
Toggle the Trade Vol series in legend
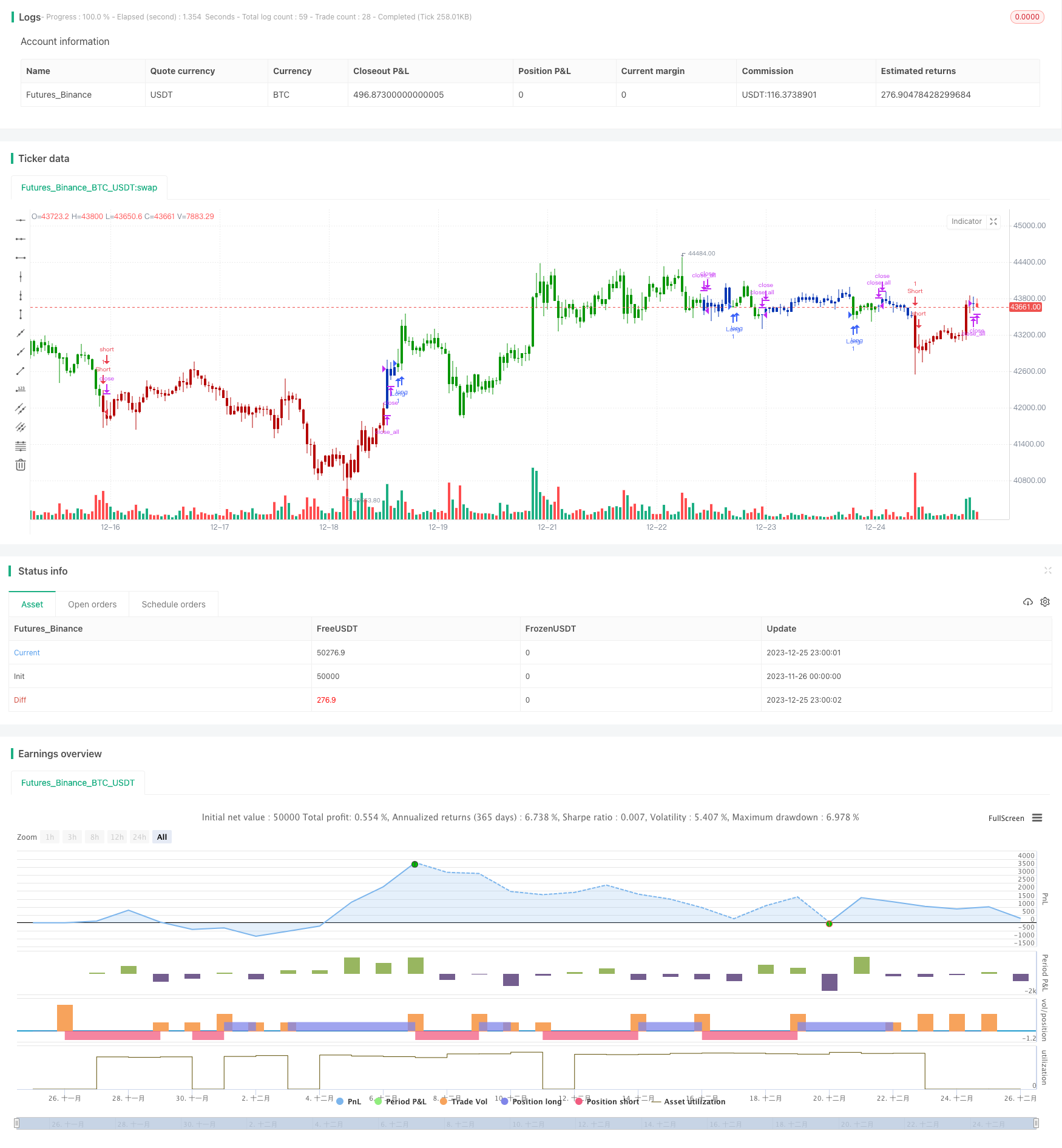[x=464, y=1101]
